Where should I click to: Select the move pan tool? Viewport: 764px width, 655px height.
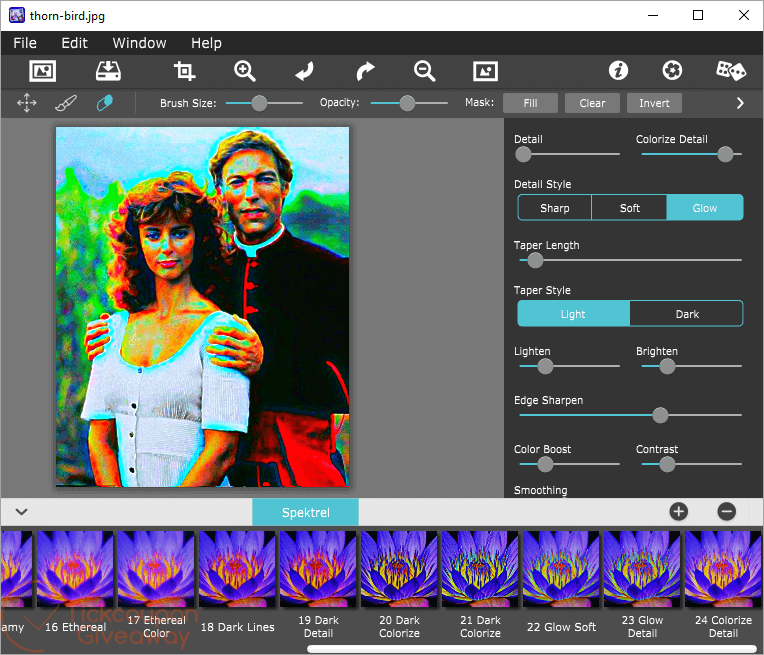coord(27,103)
